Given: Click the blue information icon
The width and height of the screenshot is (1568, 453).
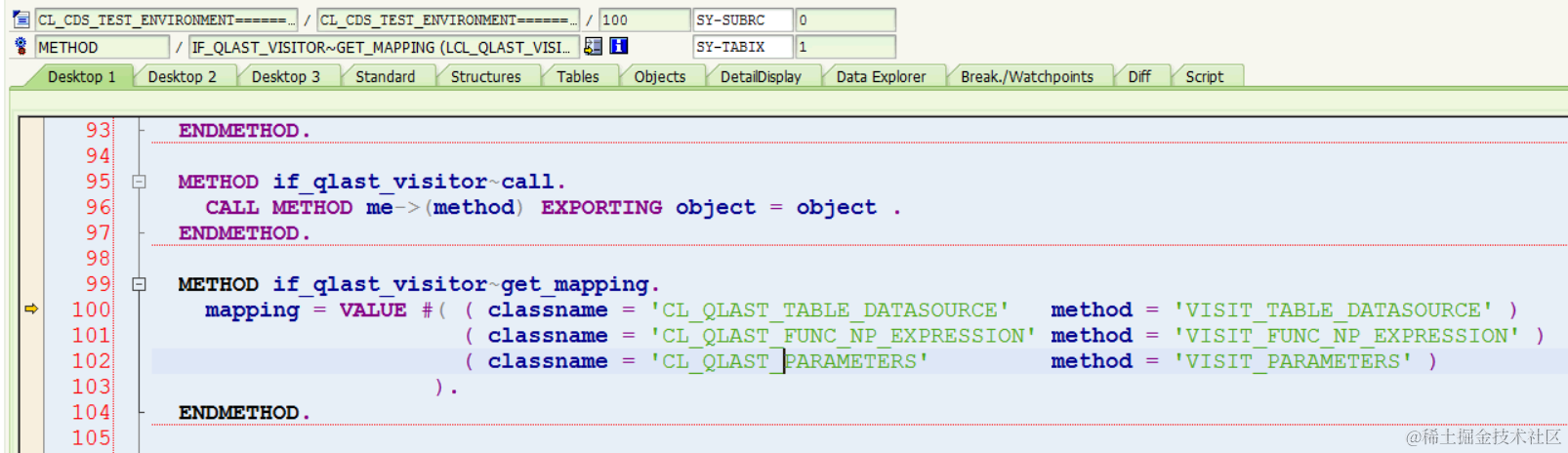Looking at the screenshot, I should (619, 46).
